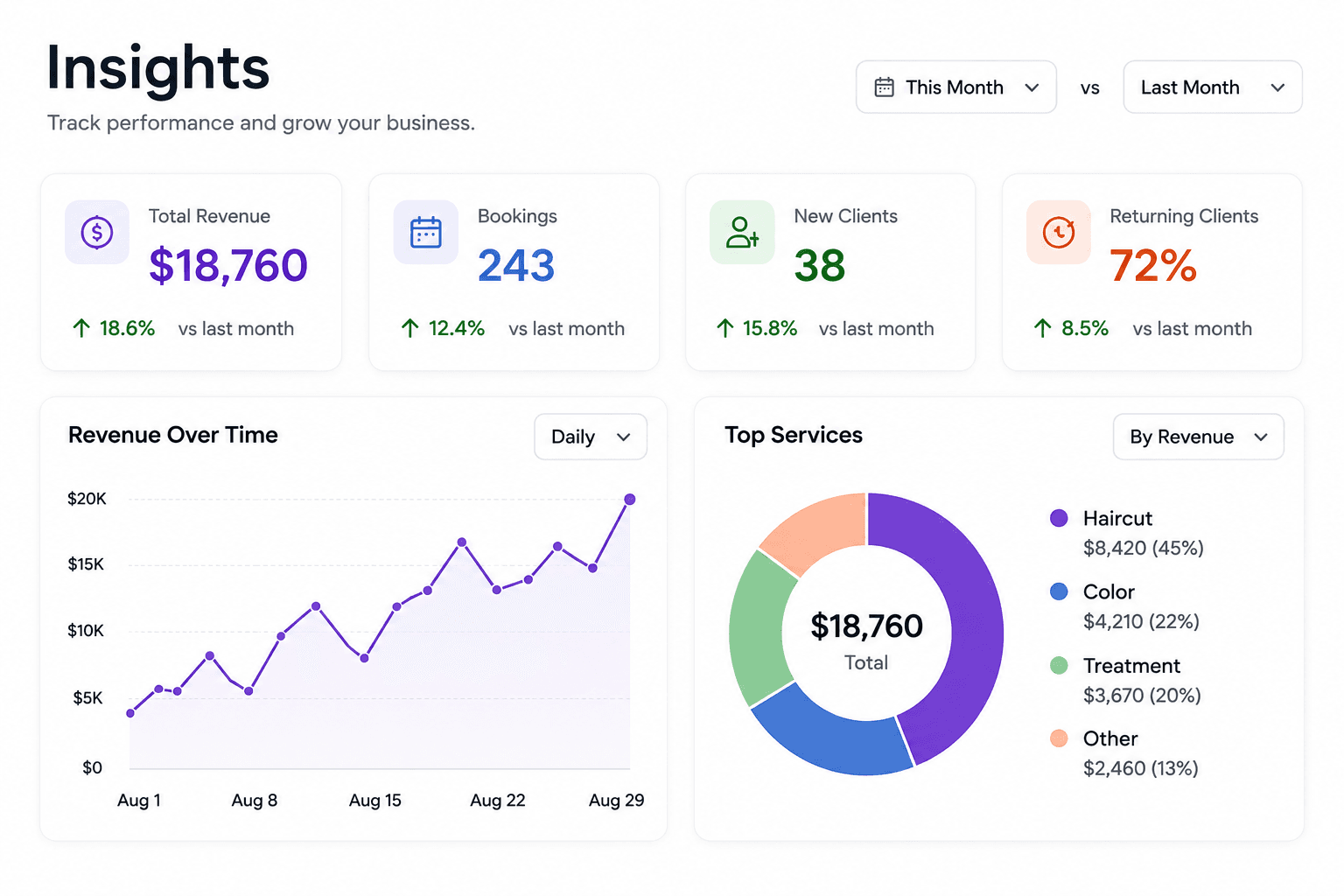1344x896 pixels.
Task: Click the 38 New Clients value
Action: [820, 266]
